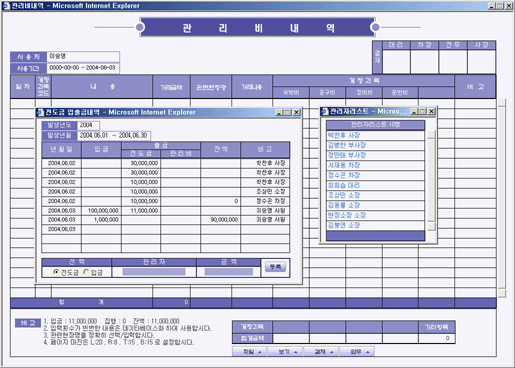This screenshot has width=515, height=368.
Task: Click the 관리자 input field
Action: (154, 272)
